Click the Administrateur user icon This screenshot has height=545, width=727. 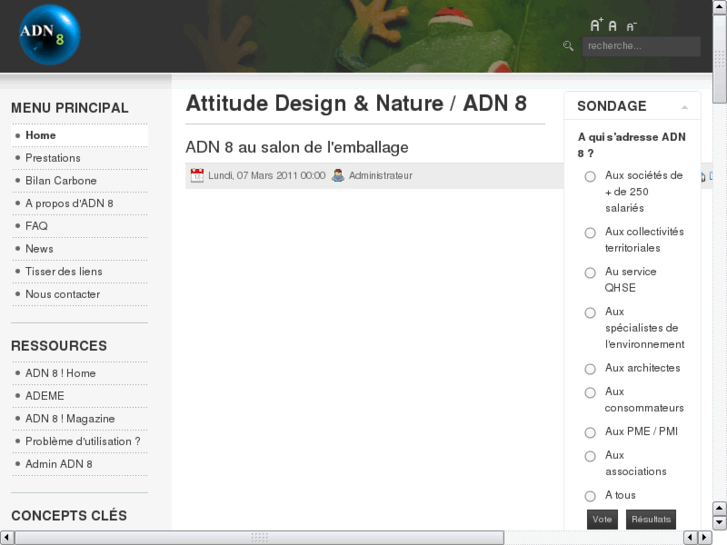(338, 175)
